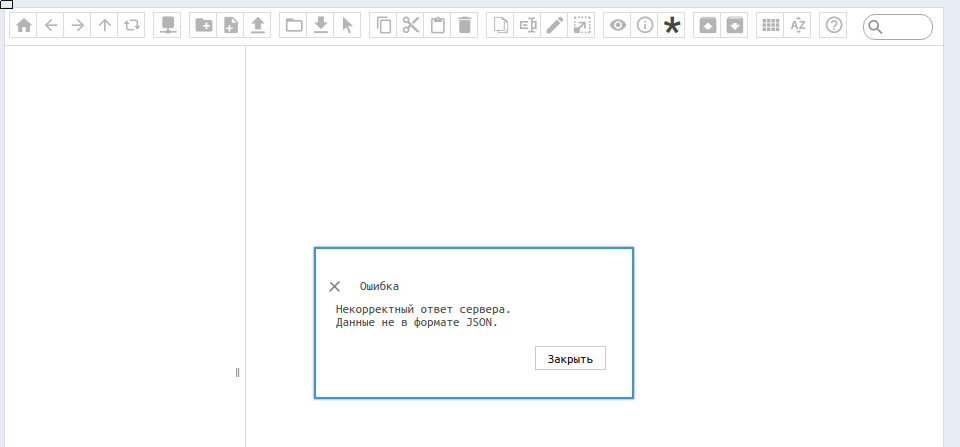
Task: Click the eye preview icon
Action: pyautogui.click(x=618, y=26)
